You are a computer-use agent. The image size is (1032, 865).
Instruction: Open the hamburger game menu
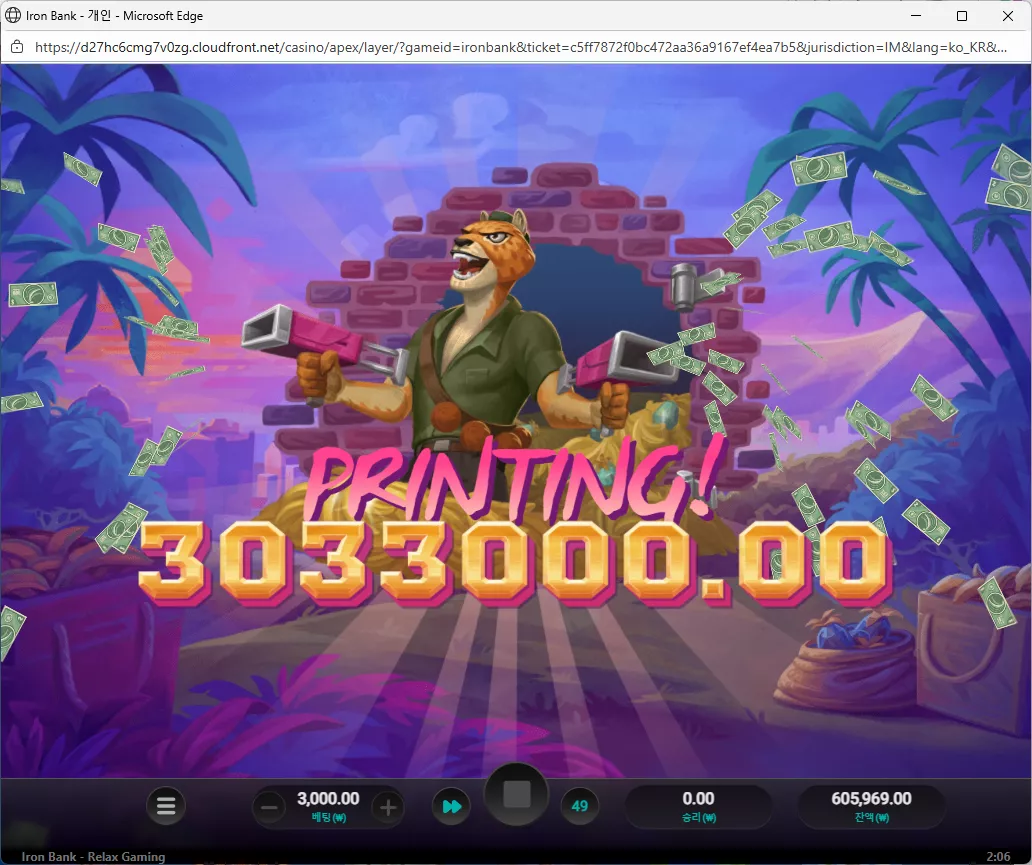click(166, 806)
